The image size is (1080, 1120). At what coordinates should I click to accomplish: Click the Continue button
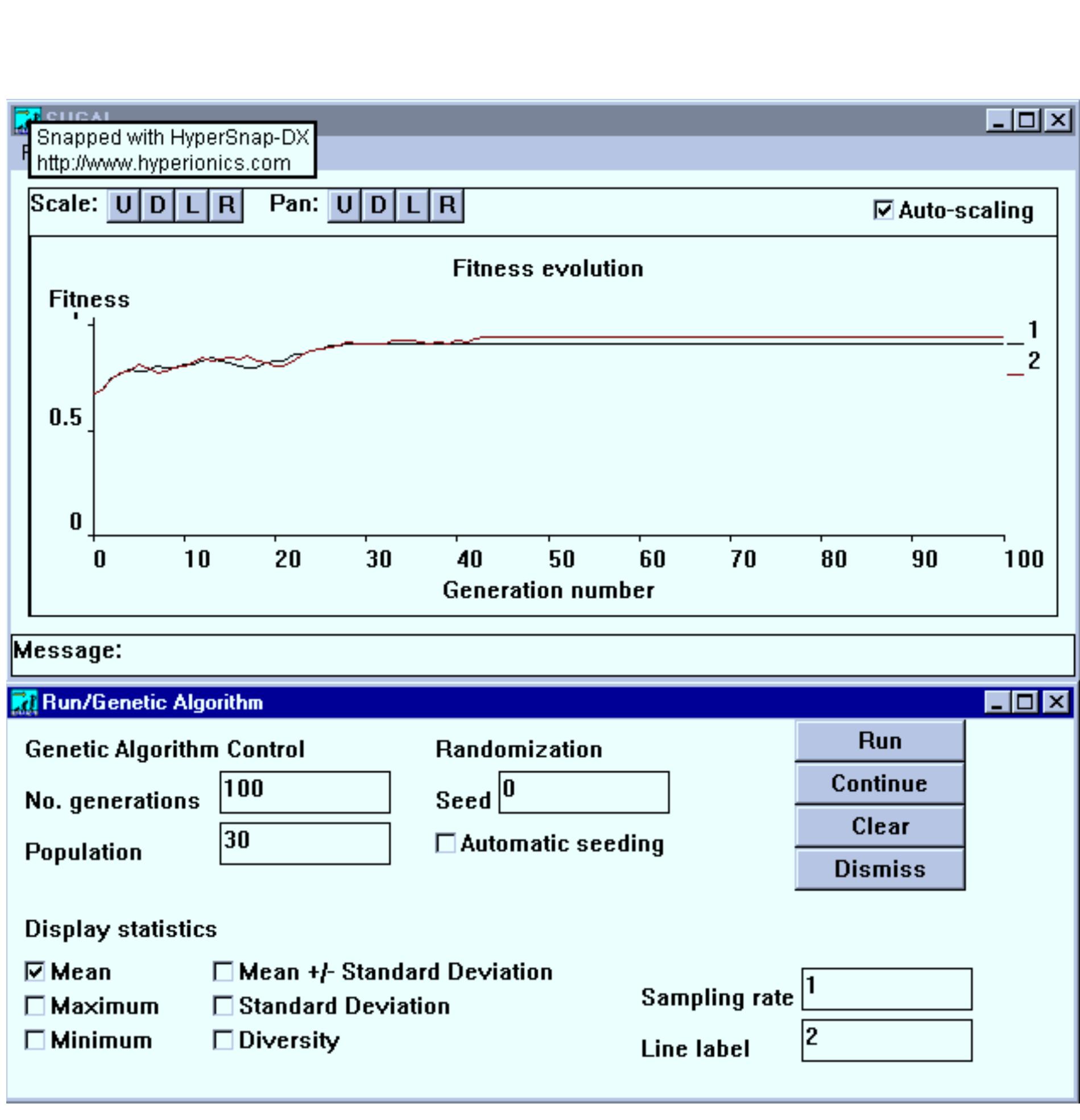(x=879, y=783)
